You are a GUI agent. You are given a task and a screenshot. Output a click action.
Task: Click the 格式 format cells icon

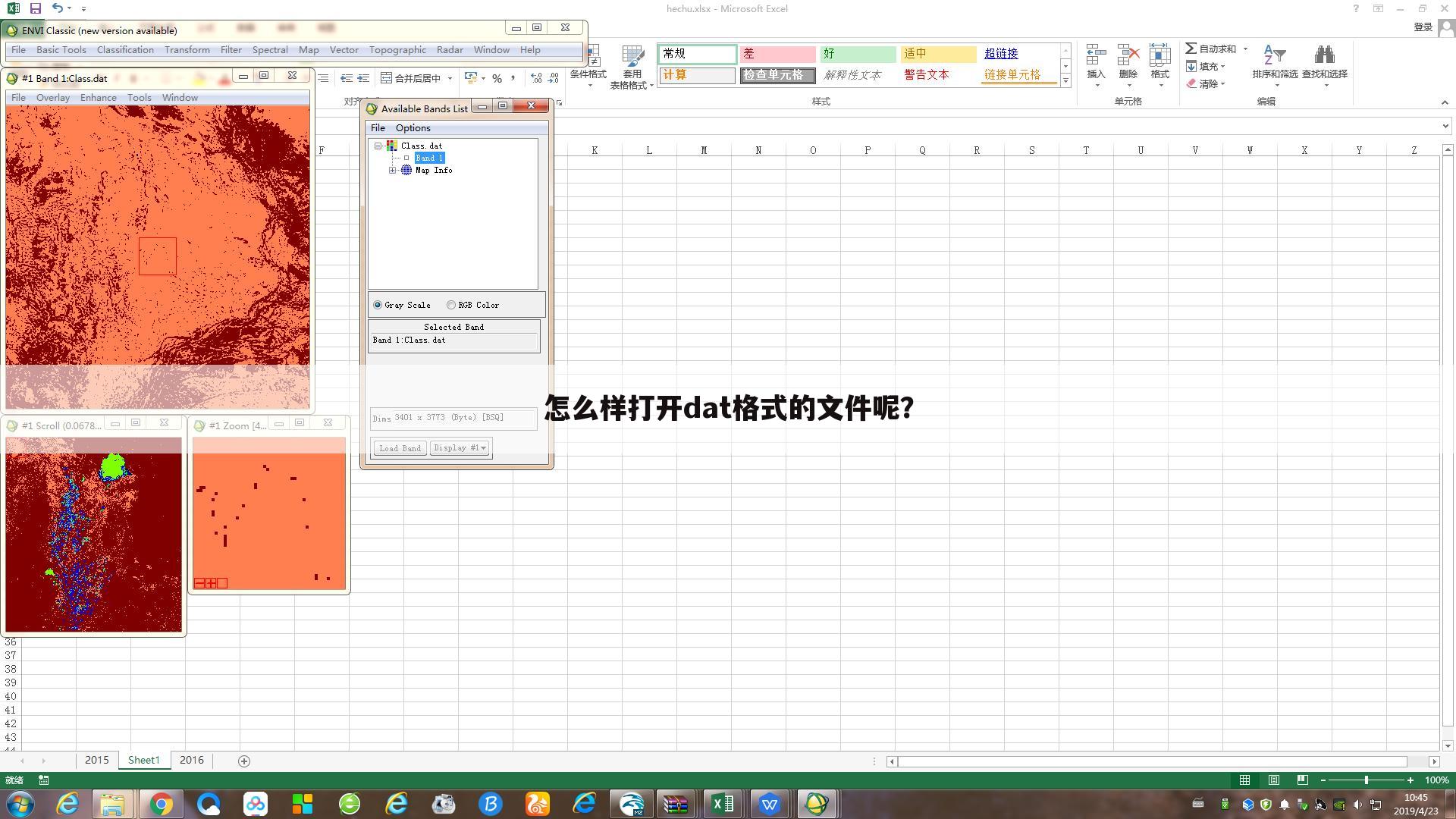click(x=1159, y=55)
